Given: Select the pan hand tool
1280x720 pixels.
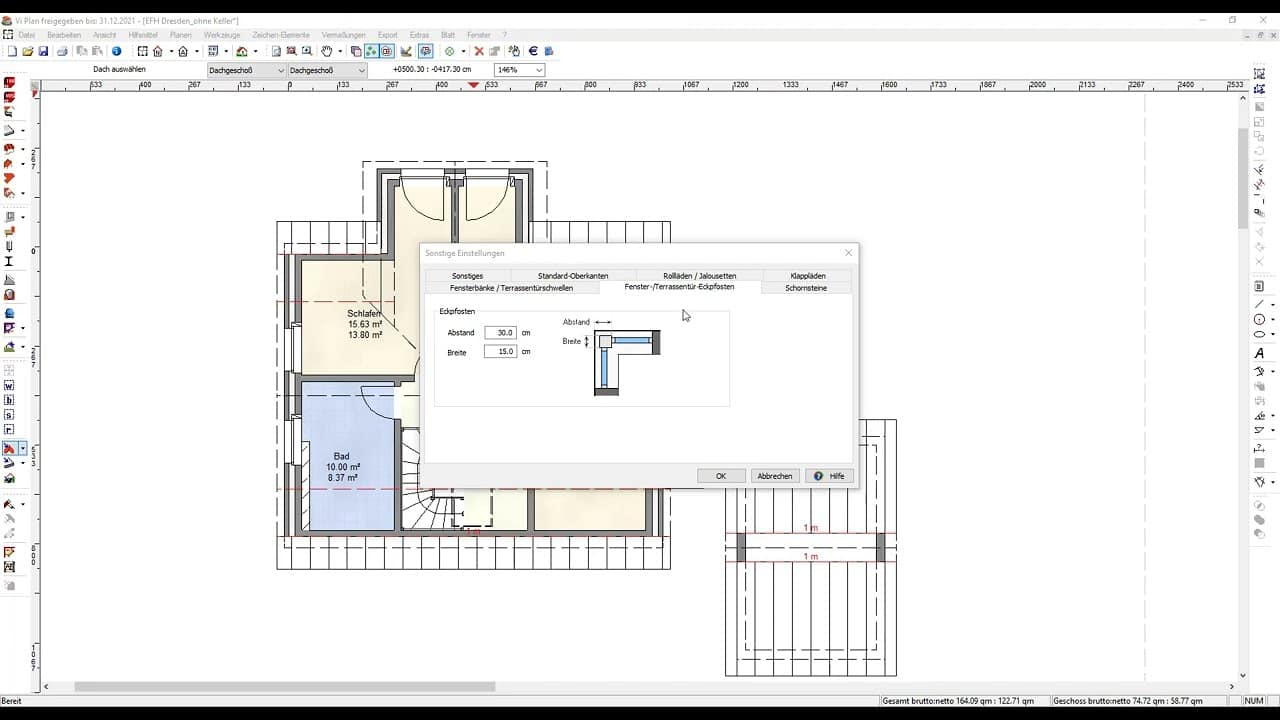Looking at the screenshot, I should click(327, 51).
